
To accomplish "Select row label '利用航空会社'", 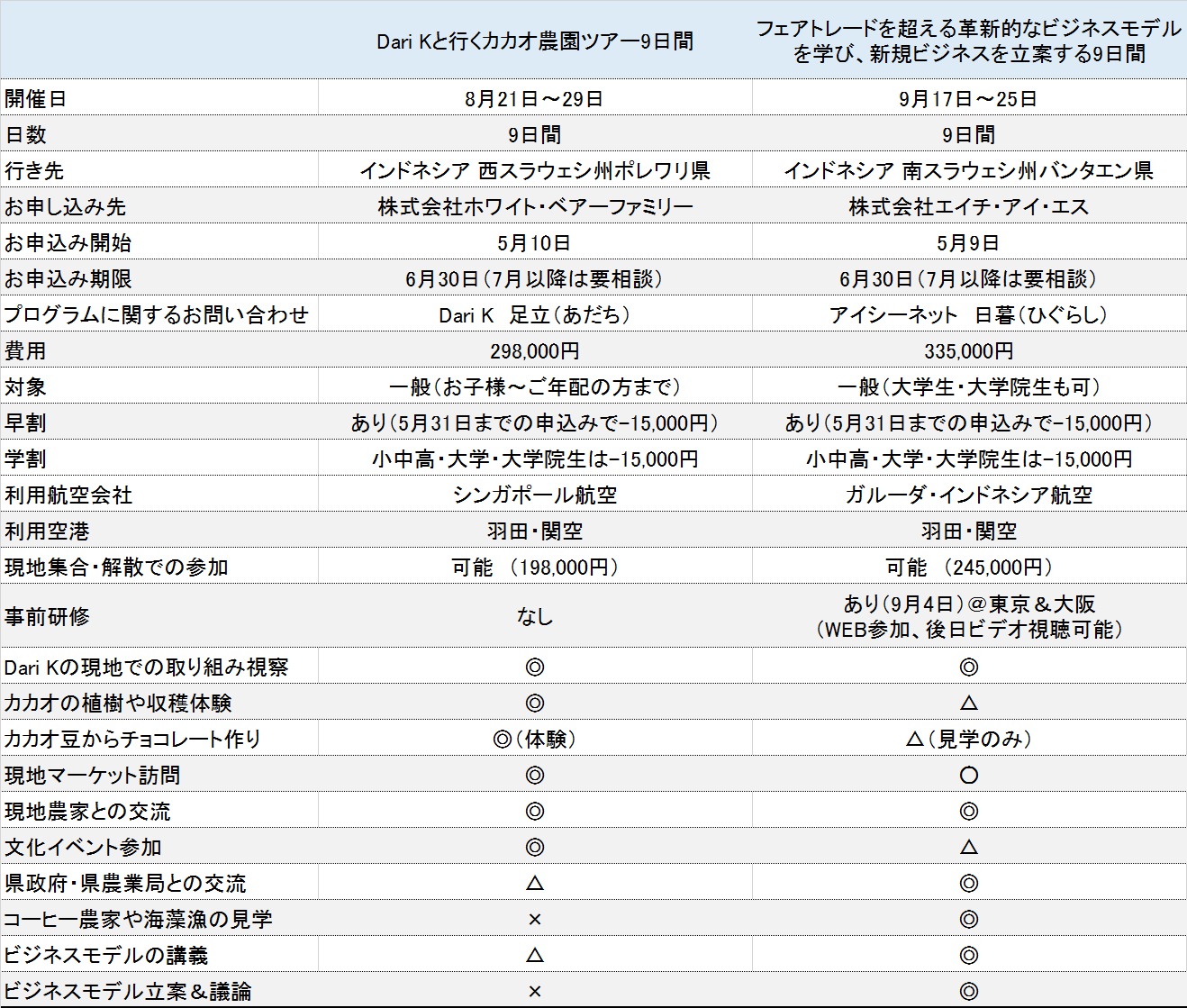I will [68, 495].
